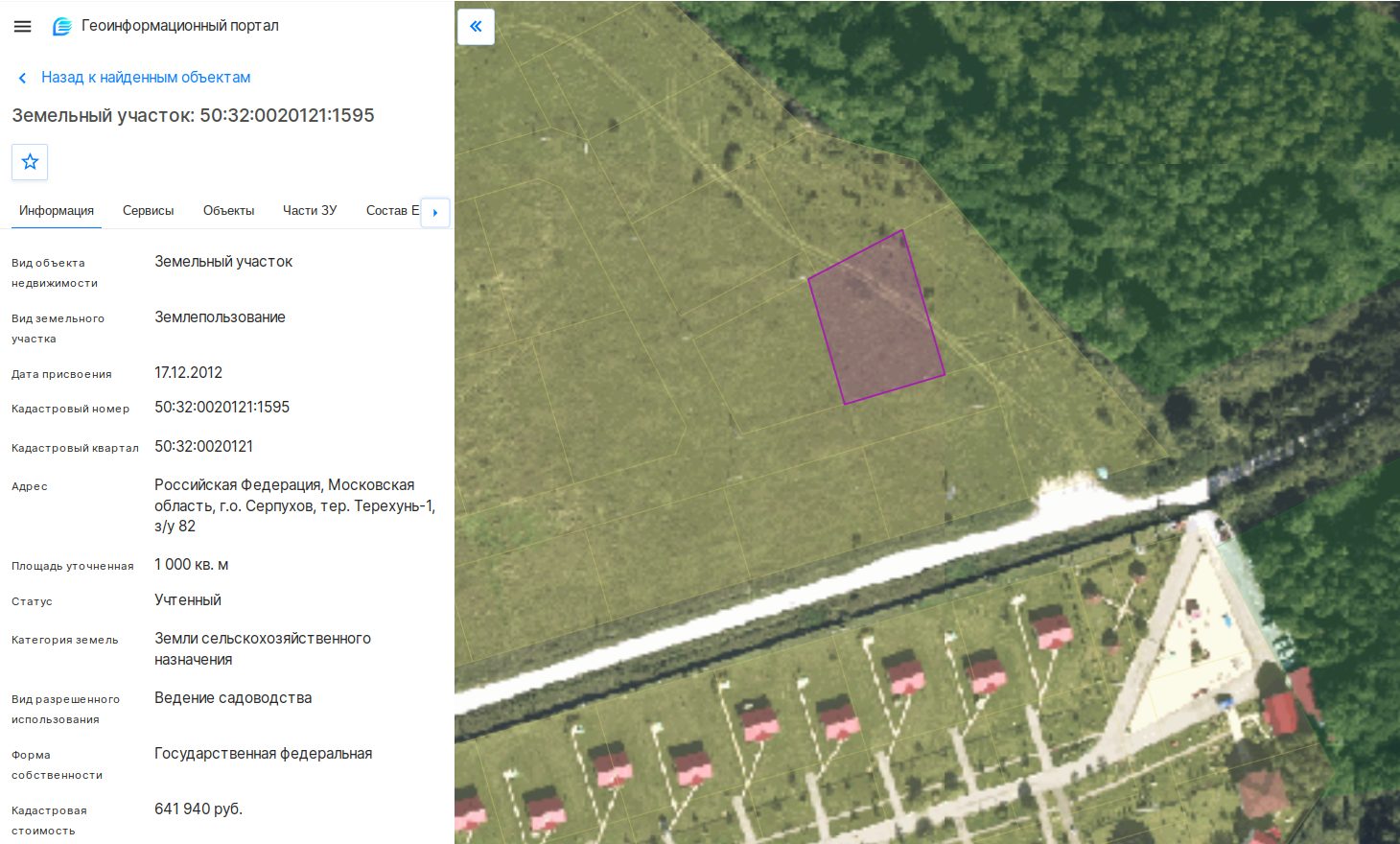The image size is (1400, 844).
Task: Click the Государственная федеральная value
Action: [x=263, y=754]
